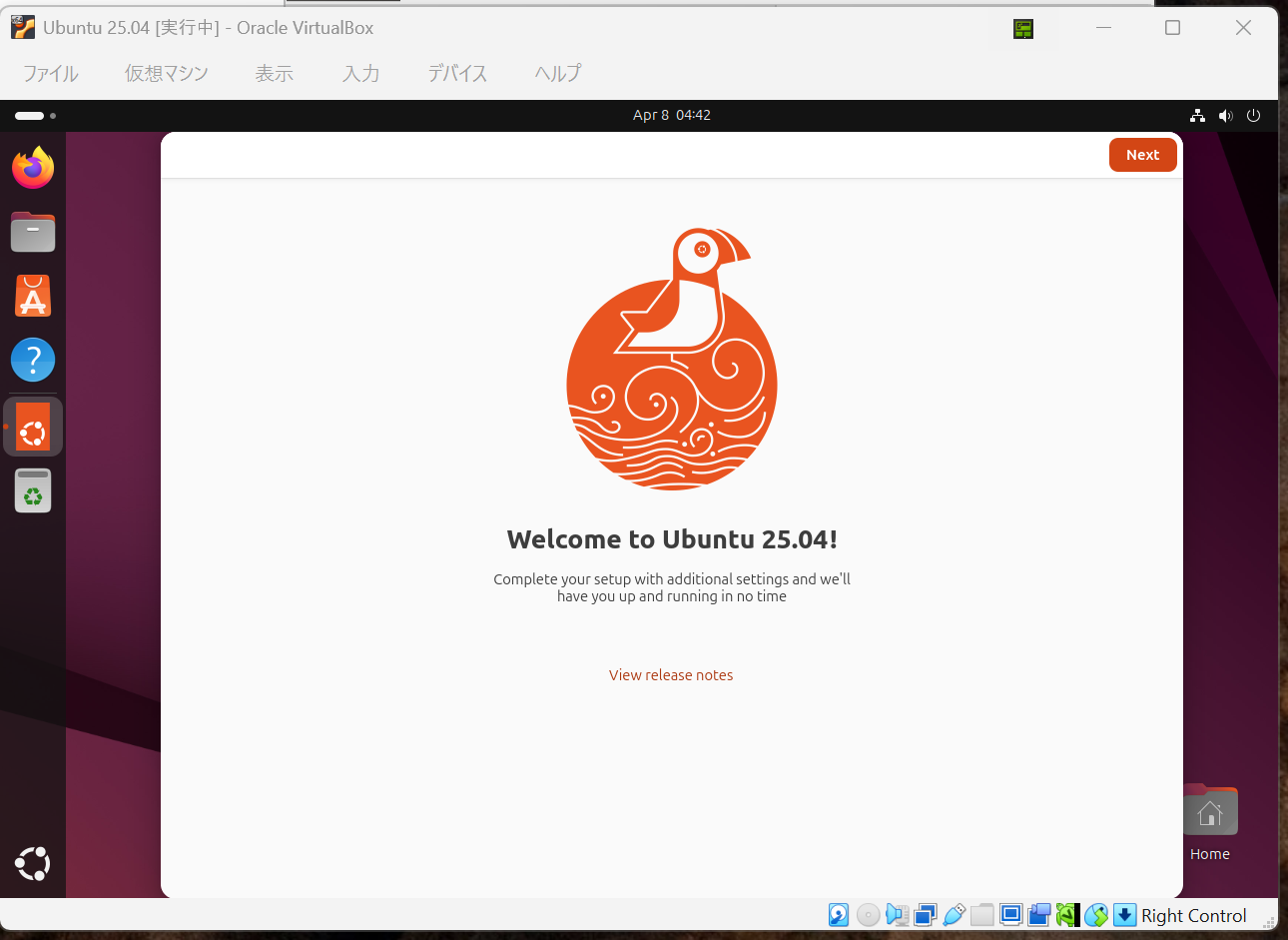Toggle the volume indicator in the top bar
This screenshot has width=1288, height=940.
click(1226, 115)
